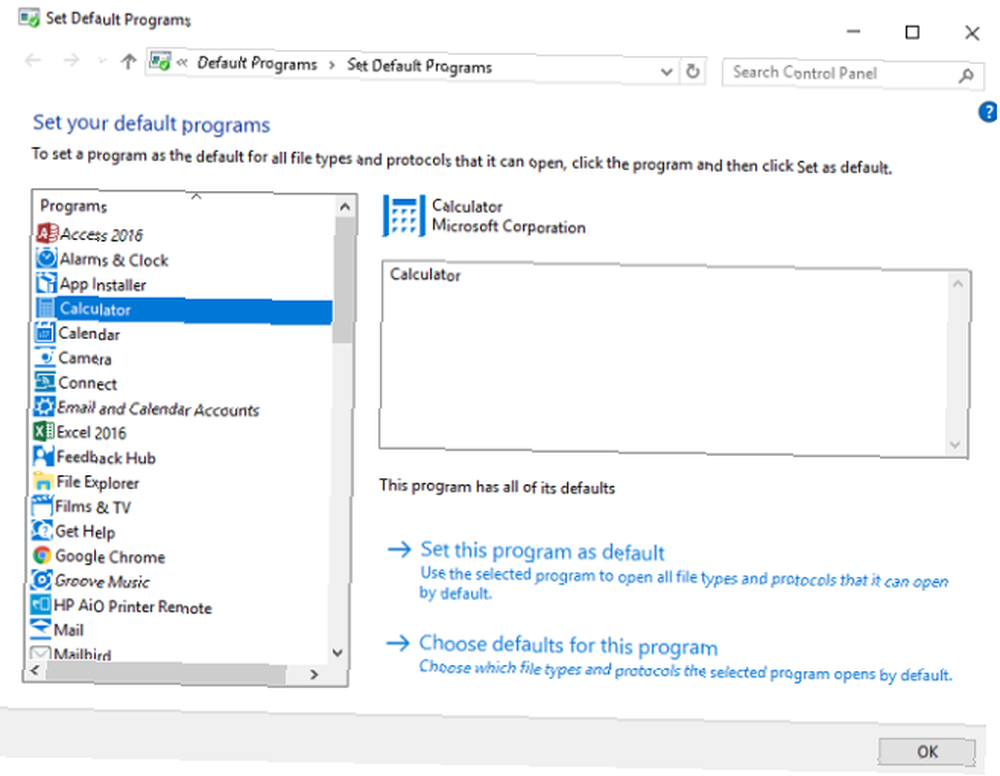The height and width of the screenshot is (776, 1000).
Task: Select Google Chrome in programs list
Action: 110,557
